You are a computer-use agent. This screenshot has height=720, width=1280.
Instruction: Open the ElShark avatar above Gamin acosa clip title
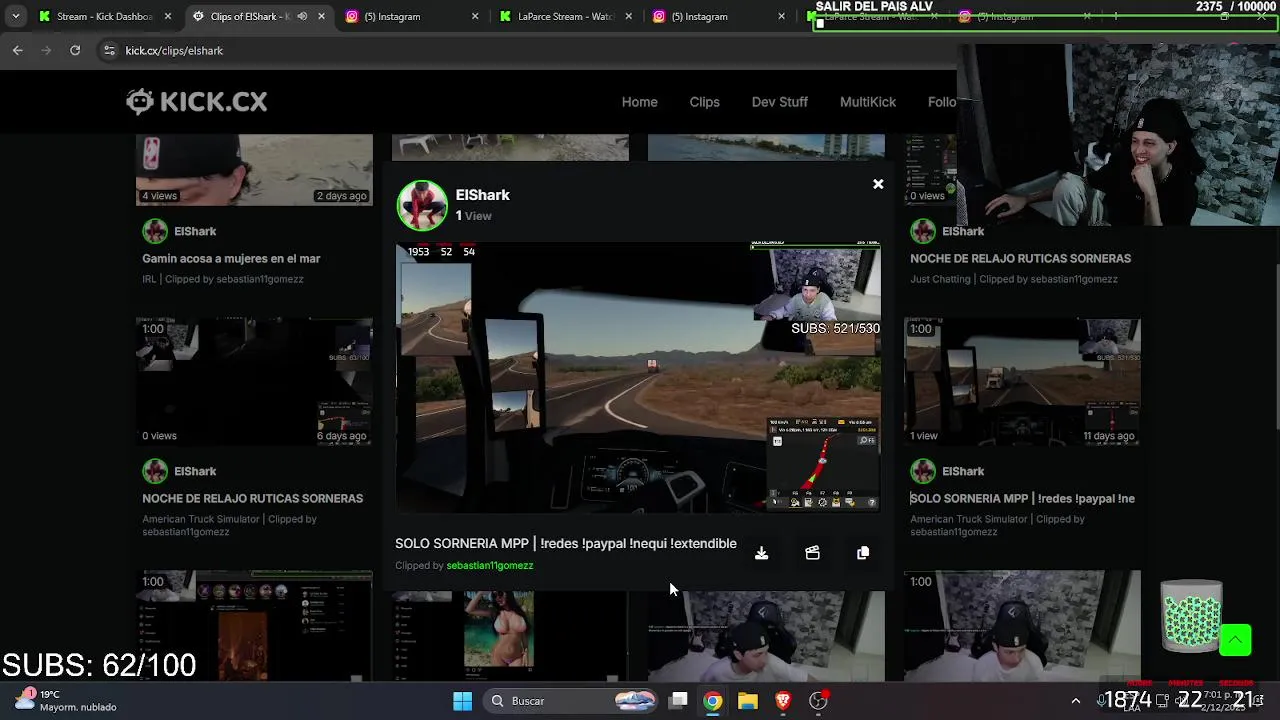(155, 231)
